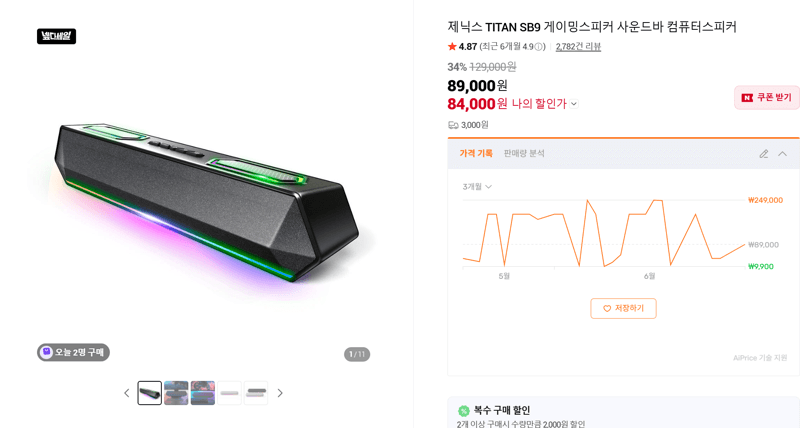Image resolution: width=800 pixels, height=428 pixels.
Task: Select the 가격 기록 tab
Action: point(476,153)
